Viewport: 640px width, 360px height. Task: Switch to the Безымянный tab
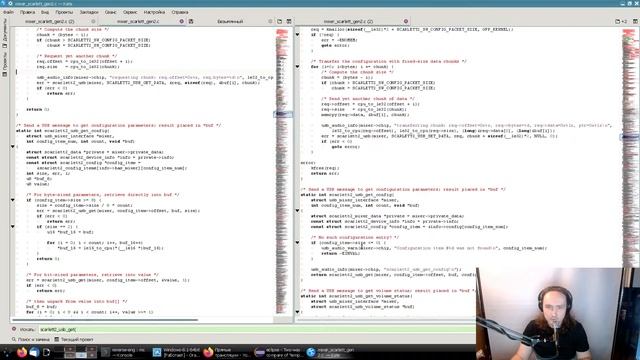tap(230, 21)
